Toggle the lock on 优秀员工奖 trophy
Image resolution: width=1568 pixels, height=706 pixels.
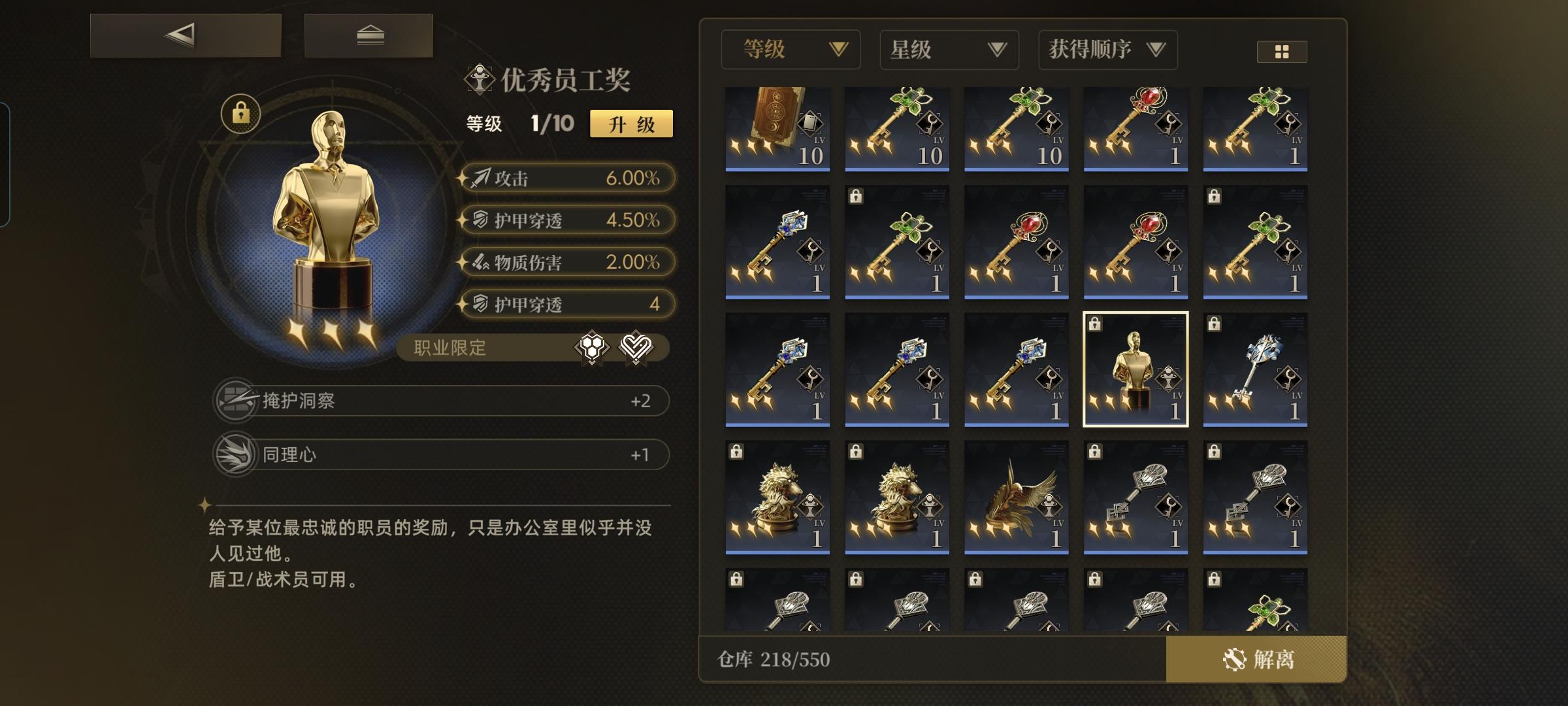pyautogui.click(x=240, y=114)
